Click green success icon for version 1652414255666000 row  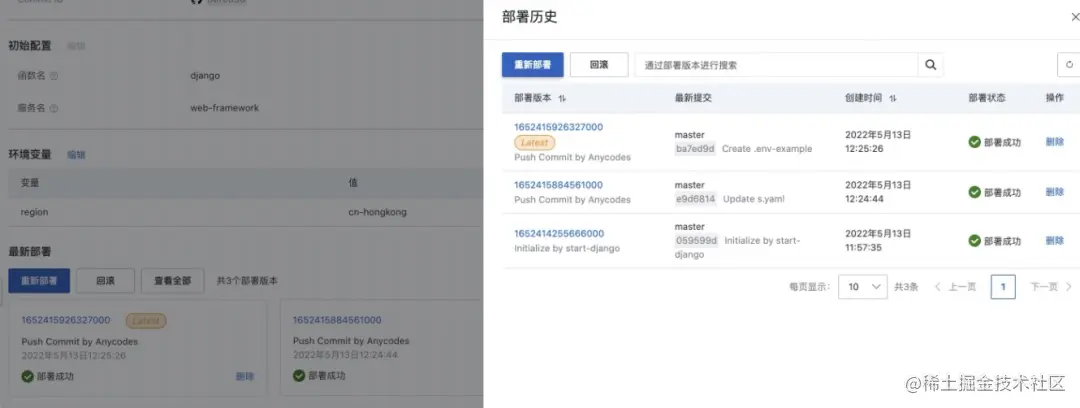coord(975,241)
